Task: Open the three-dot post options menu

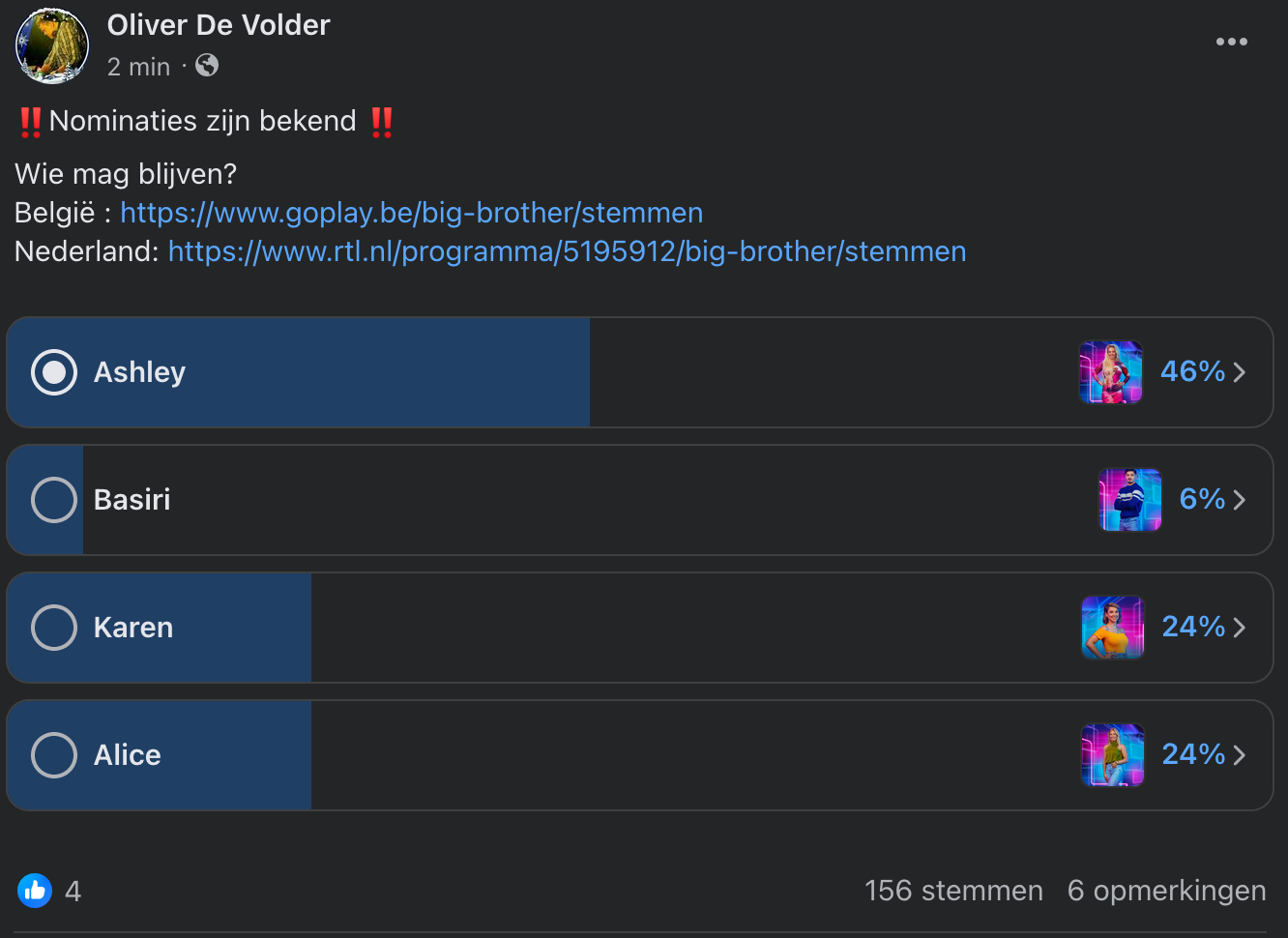Action: pos(1231,42)
